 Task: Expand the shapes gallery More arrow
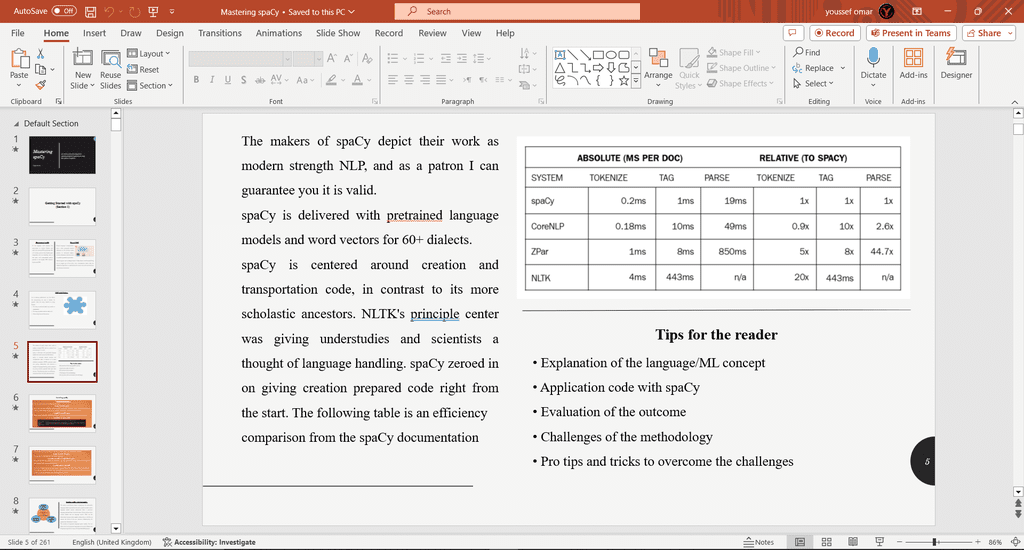point(635,81)
